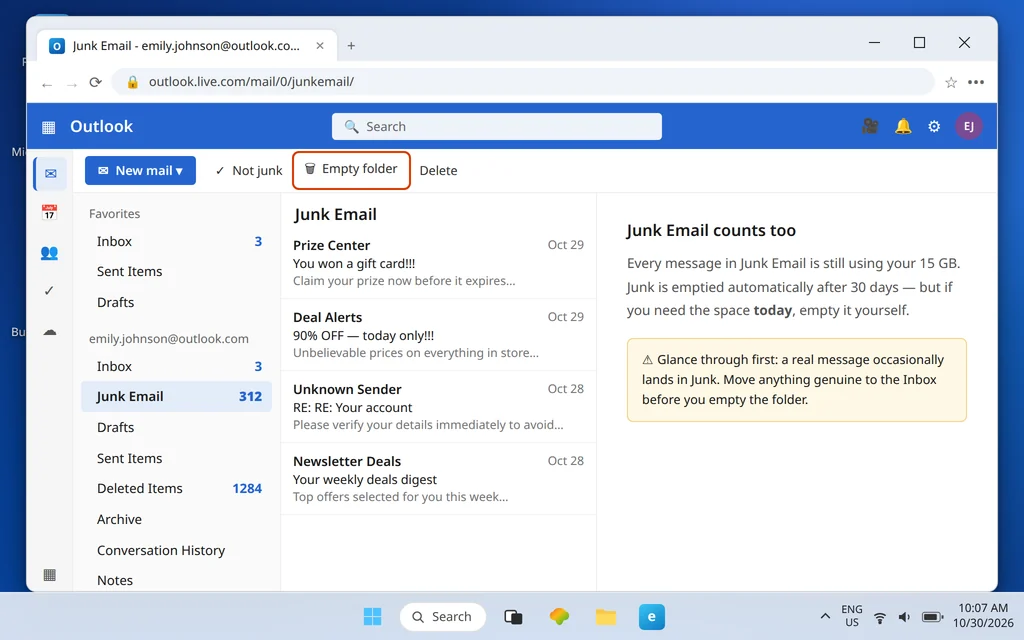Focus the Outlook Search field
Viewport: 1024px width, 640px height.
click(497, 127)
